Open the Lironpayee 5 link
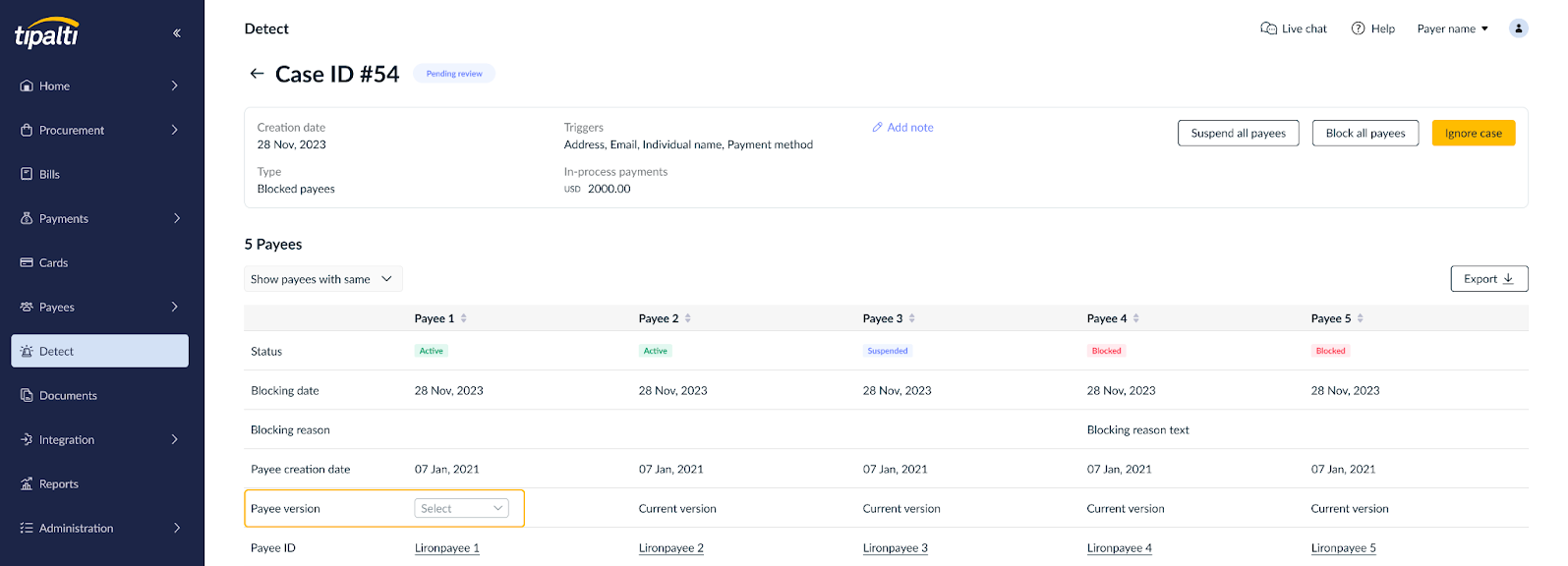 [x=1344, y=548]
